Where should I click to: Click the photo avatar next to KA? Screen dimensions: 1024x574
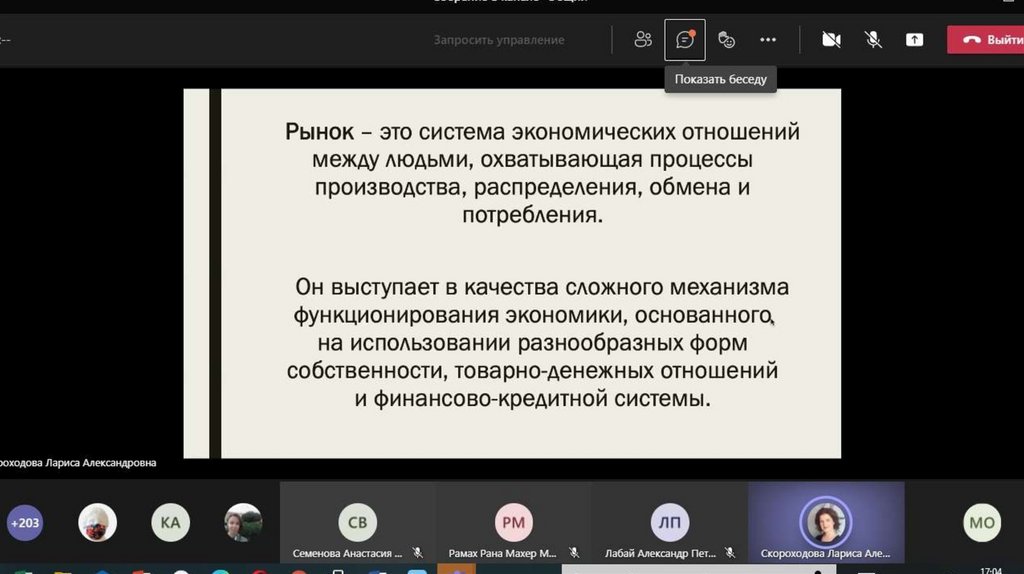(243, 522)
